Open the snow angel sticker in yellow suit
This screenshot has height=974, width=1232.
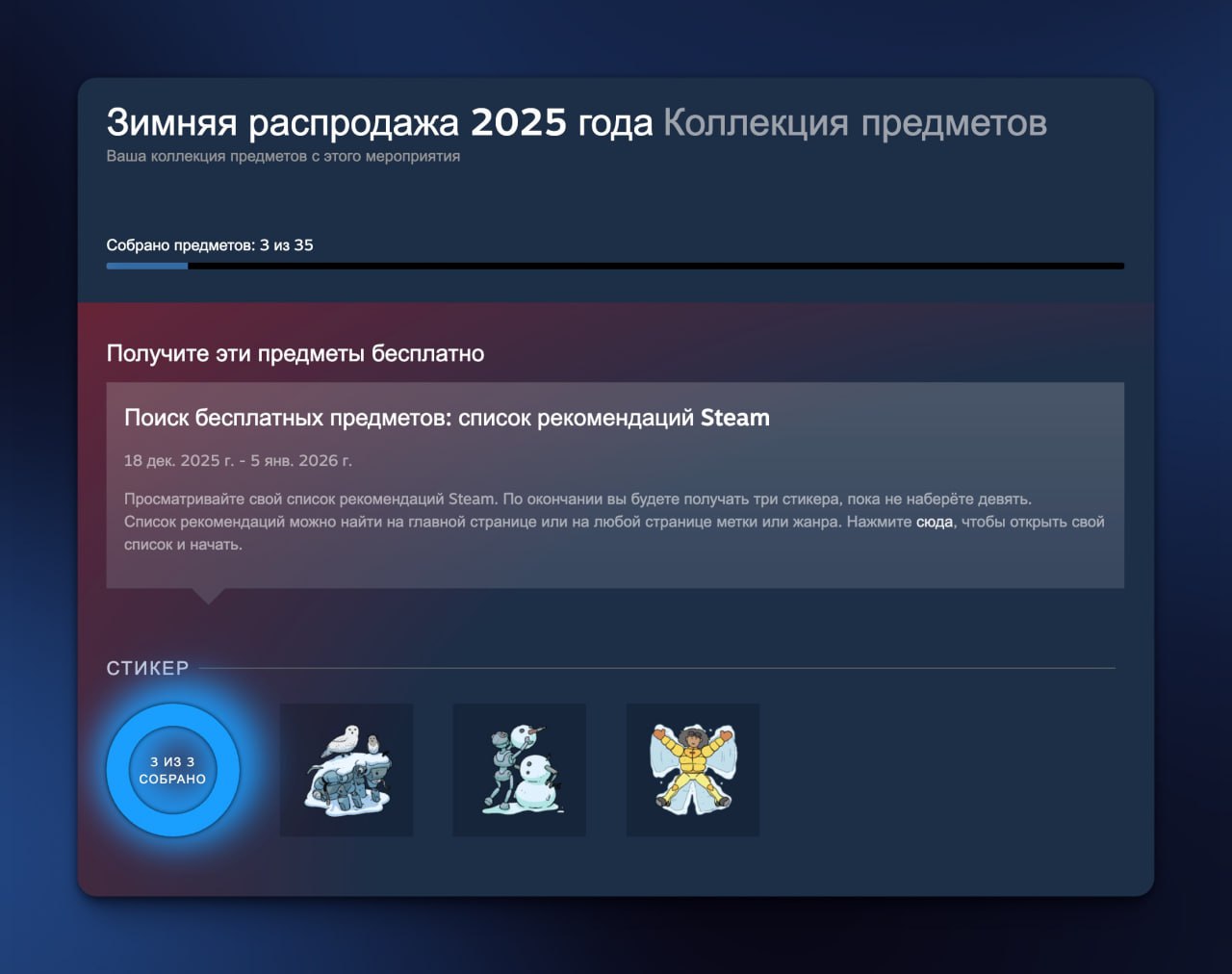(693, 770)
